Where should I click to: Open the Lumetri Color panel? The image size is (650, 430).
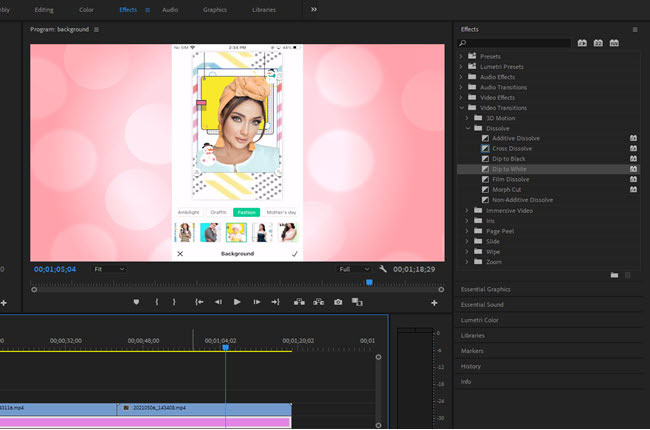[480, 320]
